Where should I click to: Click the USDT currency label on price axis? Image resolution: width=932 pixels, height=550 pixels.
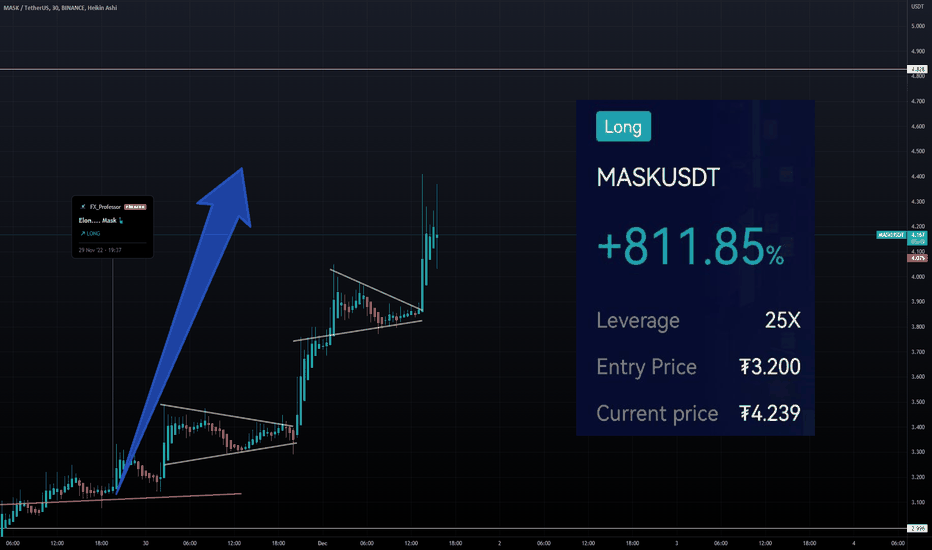[918, 7]
